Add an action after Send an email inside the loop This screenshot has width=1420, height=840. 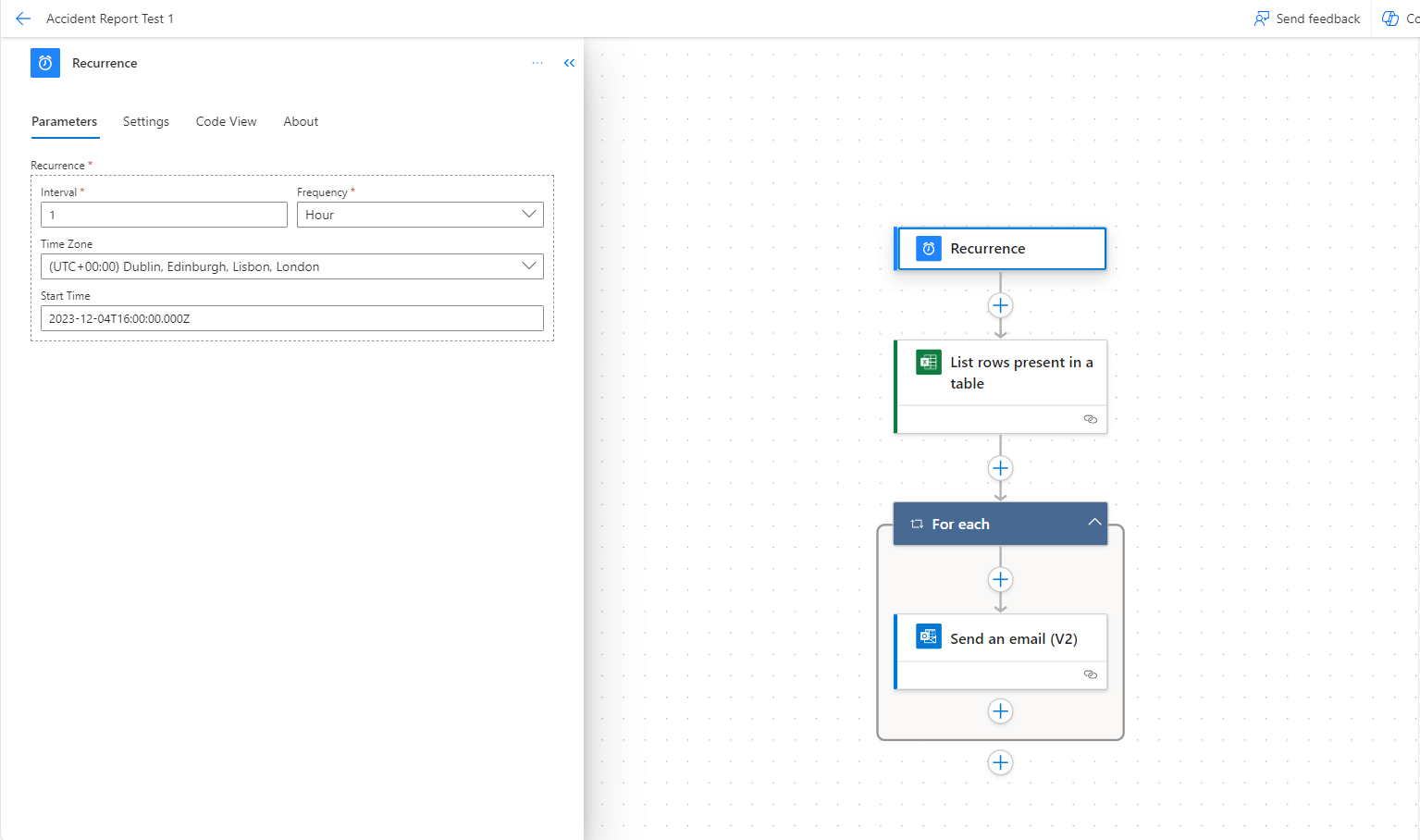point(1000,711)
